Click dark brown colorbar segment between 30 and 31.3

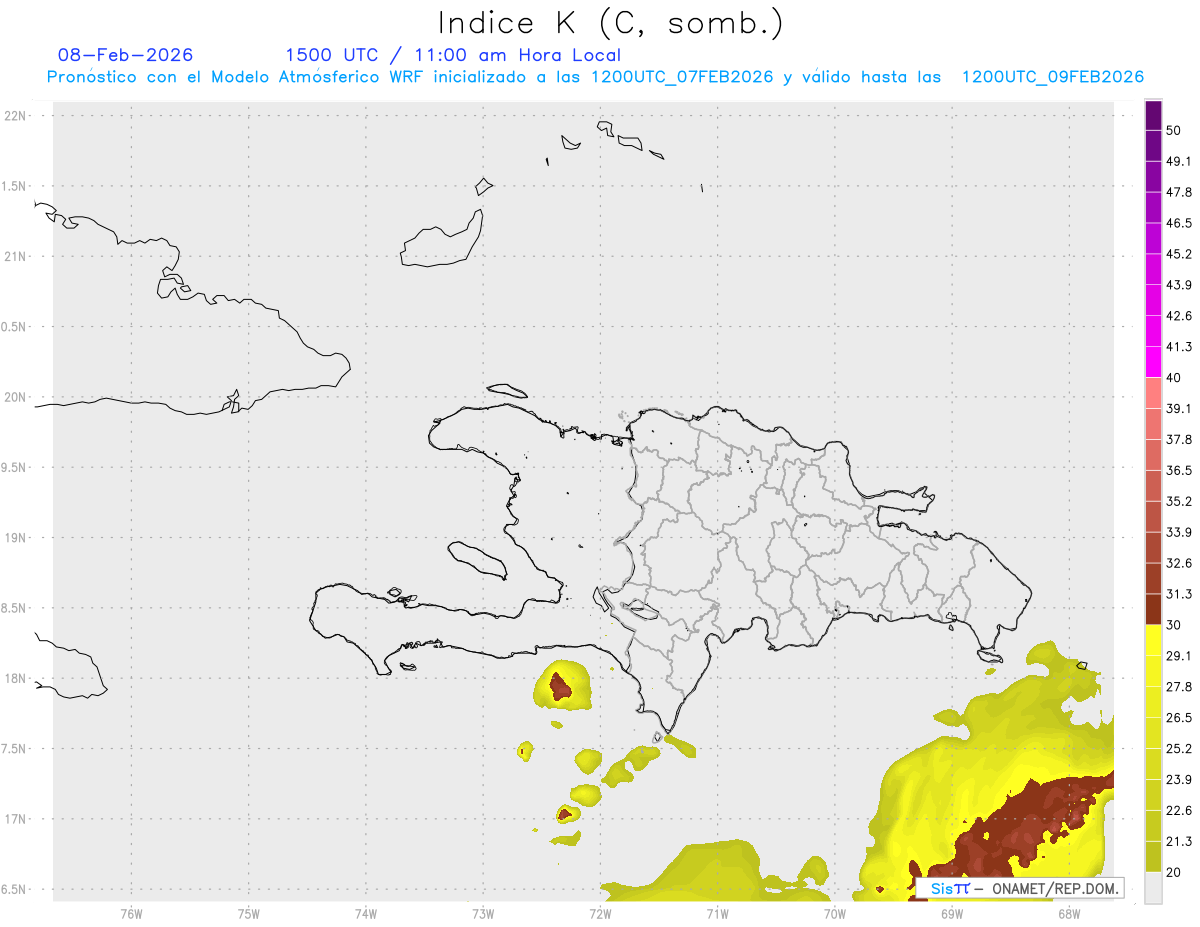click(x=1153, y=609)
